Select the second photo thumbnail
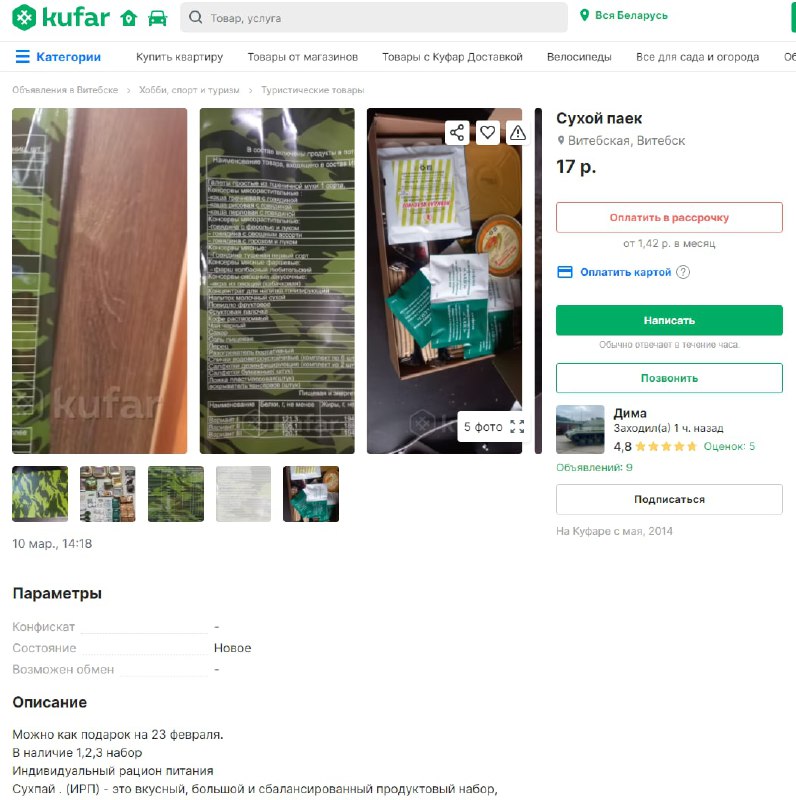Image resolution: width=796 pixels, height=800 pixels. [x=108, y=494]
